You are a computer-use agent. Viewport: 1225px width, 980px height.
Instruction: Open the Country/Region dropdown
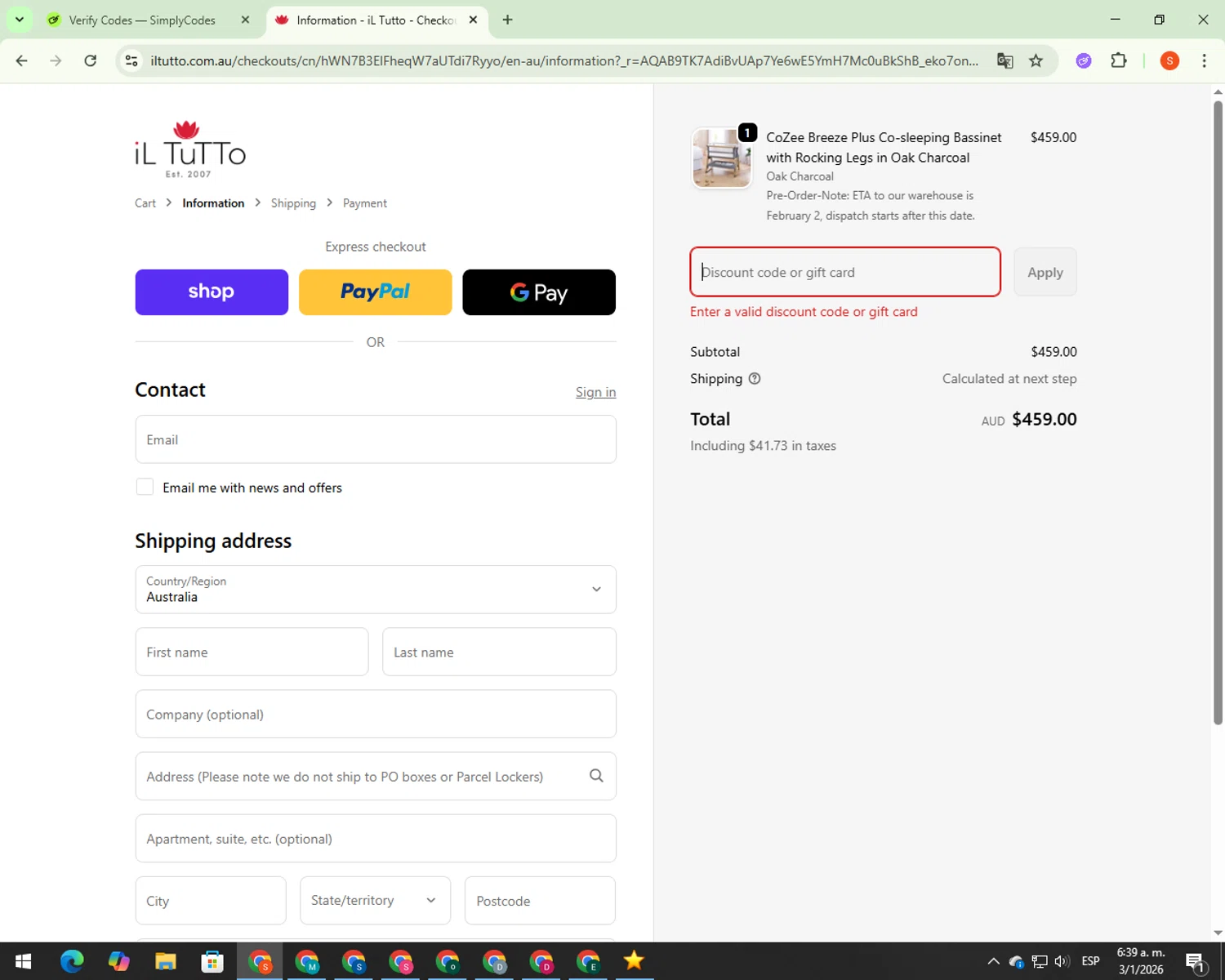[376, 590]
